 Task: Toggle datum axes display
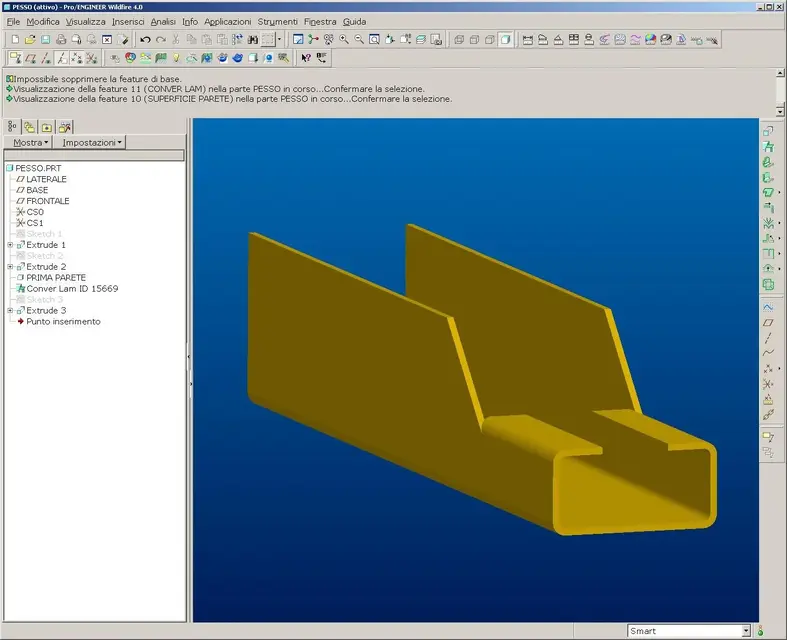tap(46, 58)
